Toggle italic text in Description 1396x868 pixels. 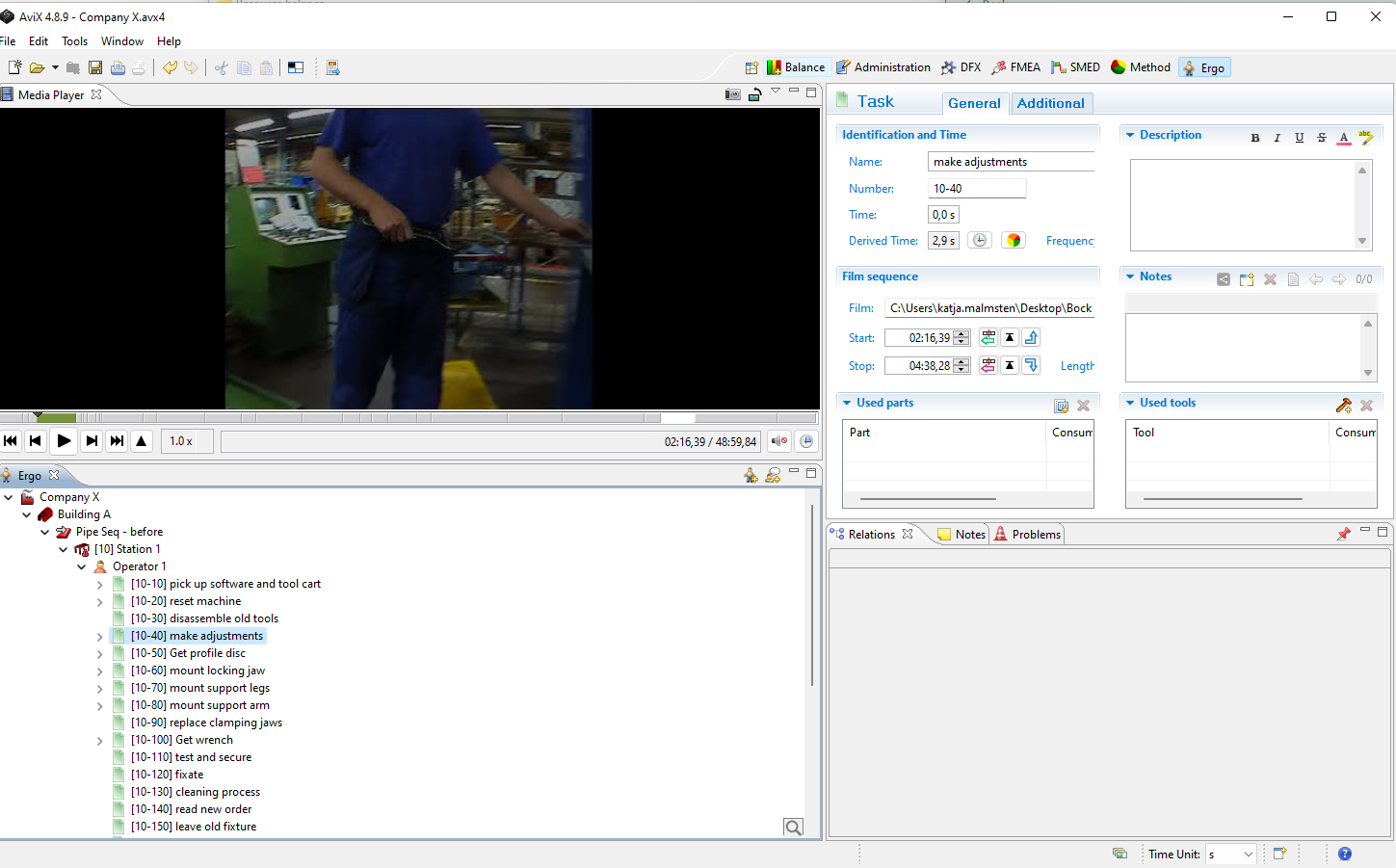[x=1277, y=138]
